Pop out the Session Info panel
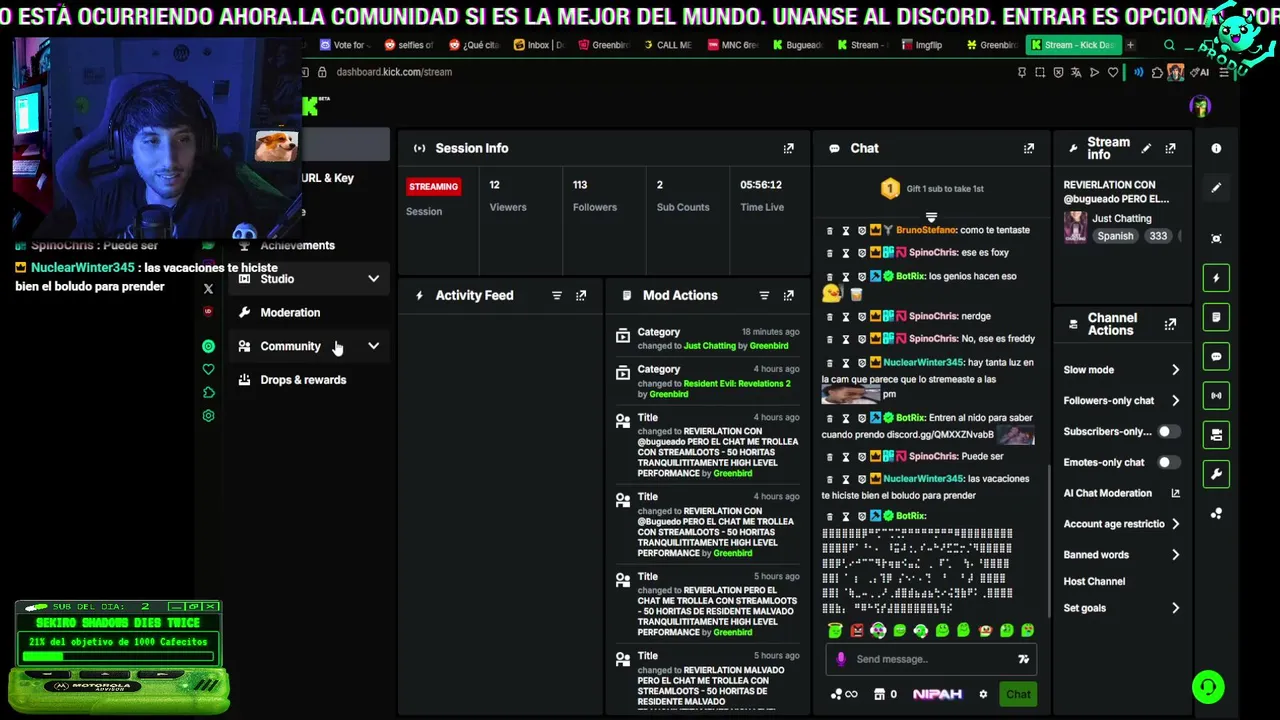This screenshot has height=720, width=1280. (x=788, y=148)
